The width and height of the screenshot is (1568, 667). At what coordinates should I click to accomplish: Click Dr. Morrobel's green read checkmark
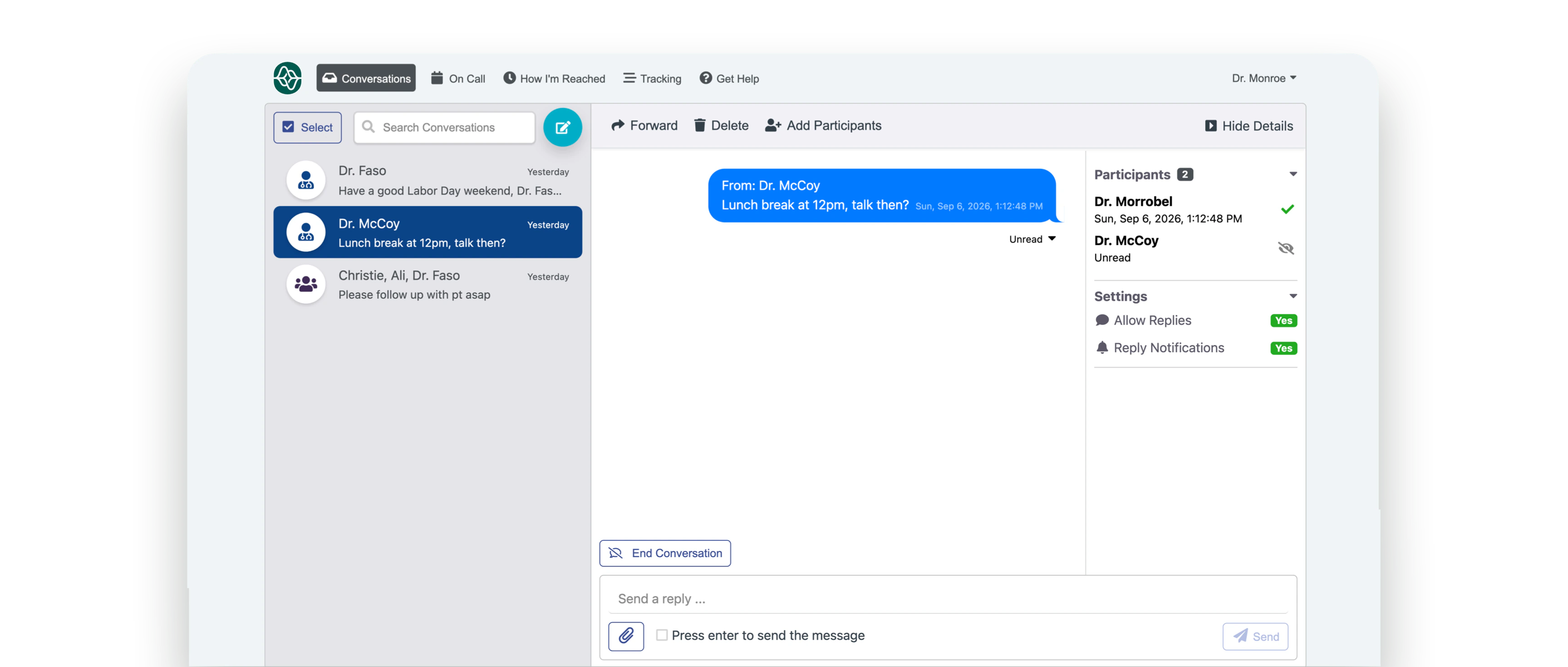[1287, 209]
